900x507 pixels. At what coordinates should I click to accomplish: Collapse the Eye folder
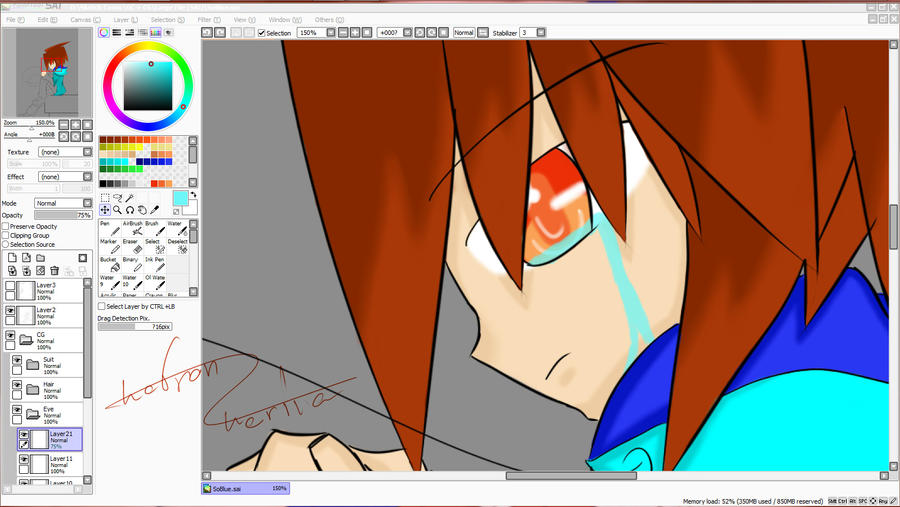(33, 415)
